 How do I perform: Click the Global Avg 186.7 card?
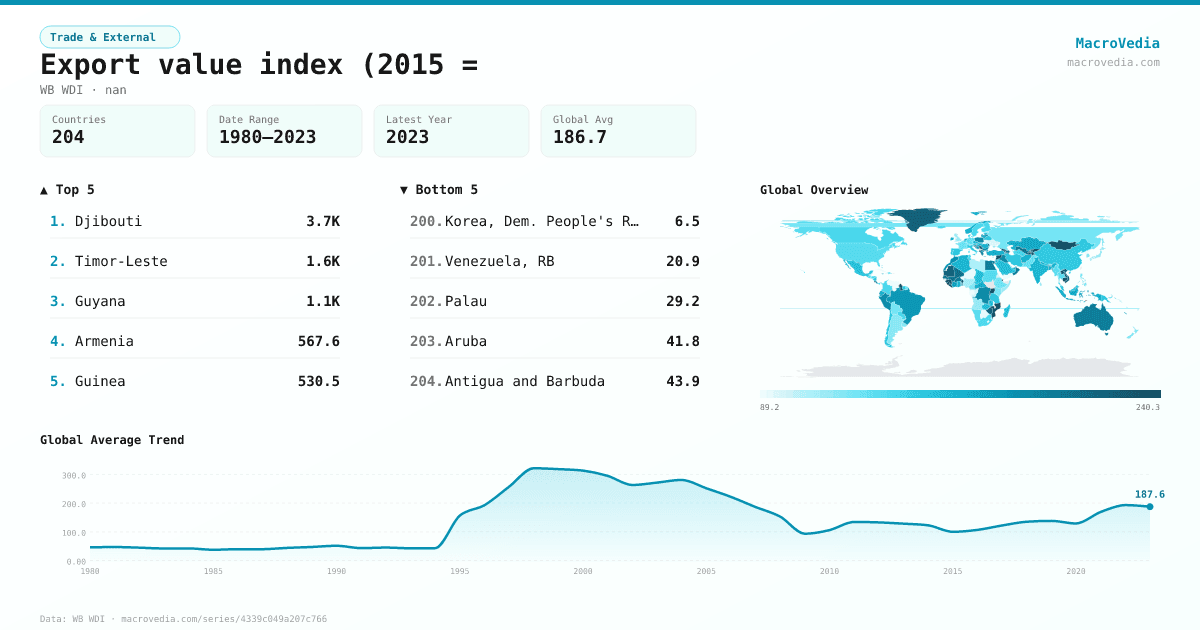tap(618, 131)
